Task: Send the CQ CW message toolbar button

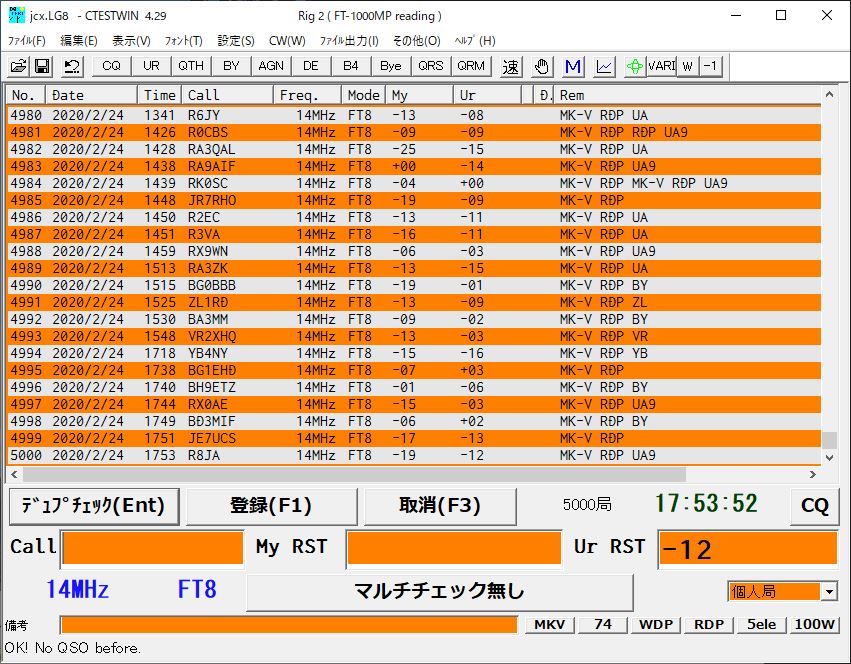Action: [111, 66]
